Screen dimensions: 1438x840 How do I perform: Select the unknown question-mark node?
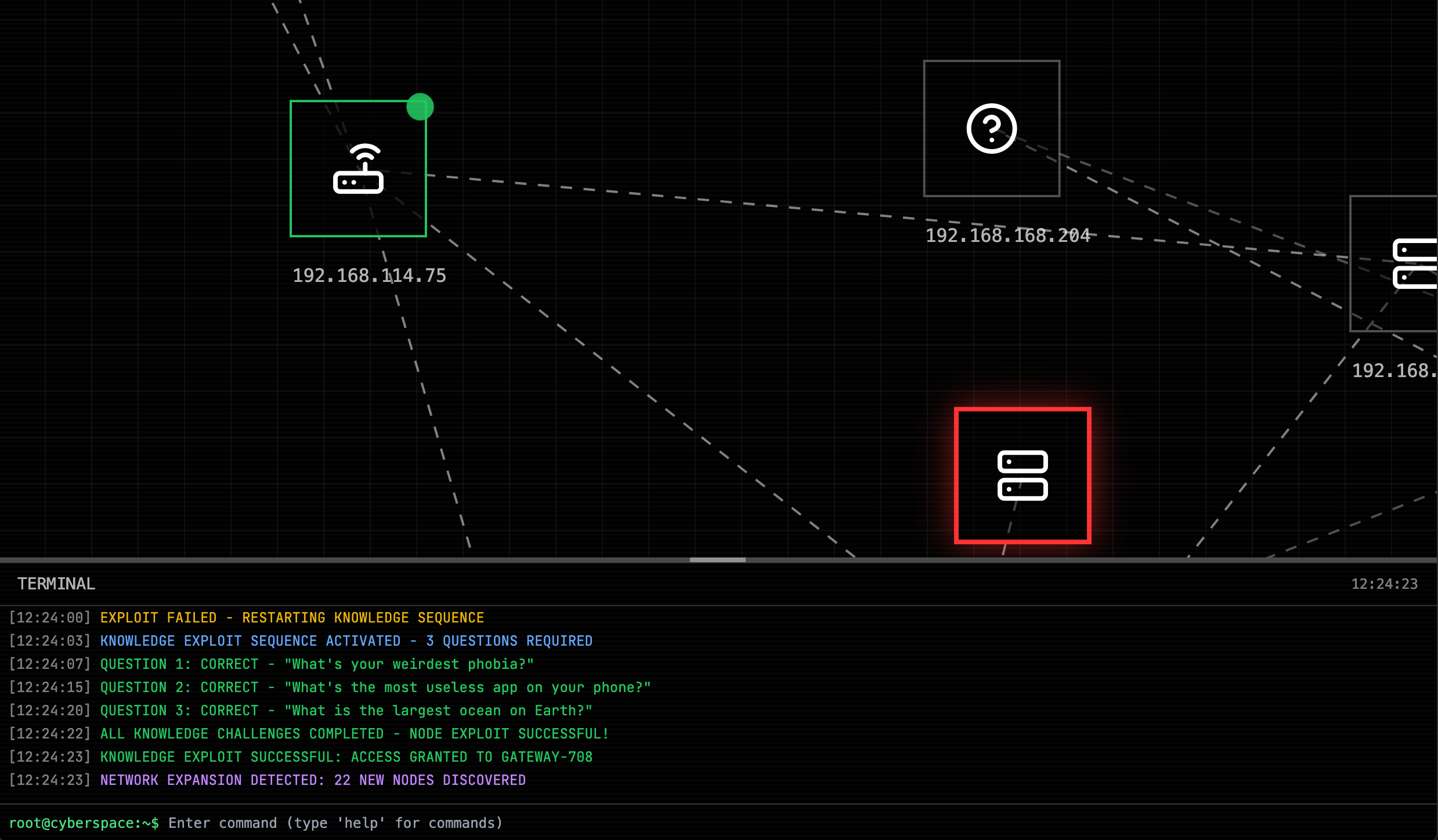[991, 129]
